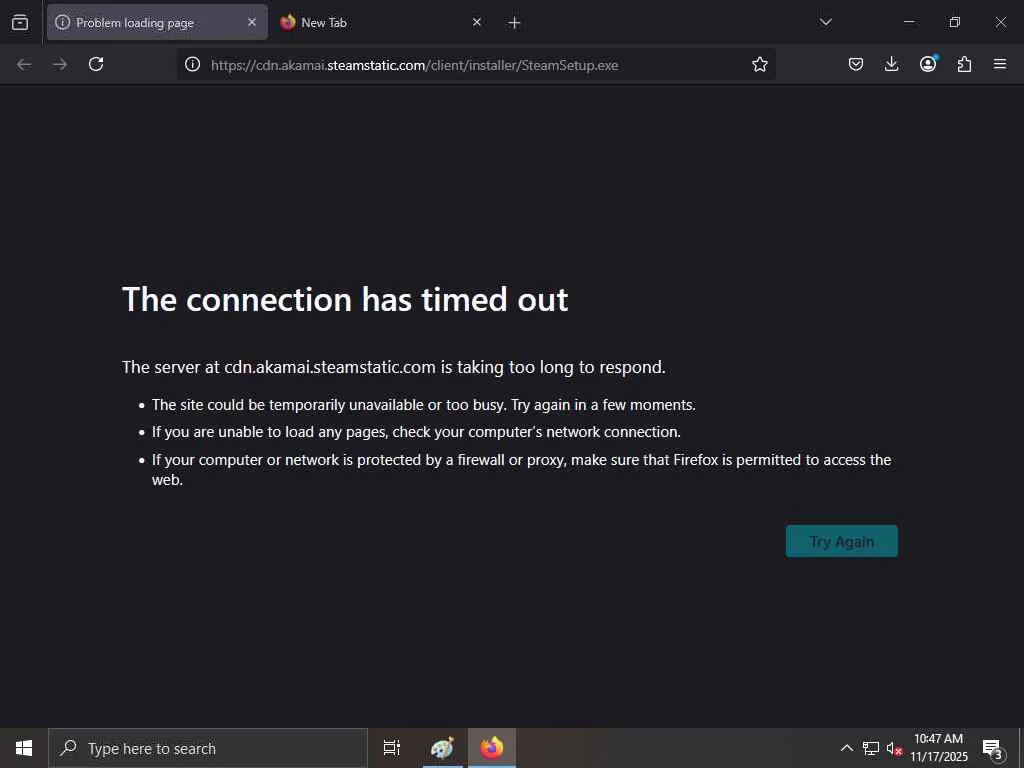Open the Firefox application hamburger menu
Screen dimensions: 1024x768
[x=1000, y=64]
